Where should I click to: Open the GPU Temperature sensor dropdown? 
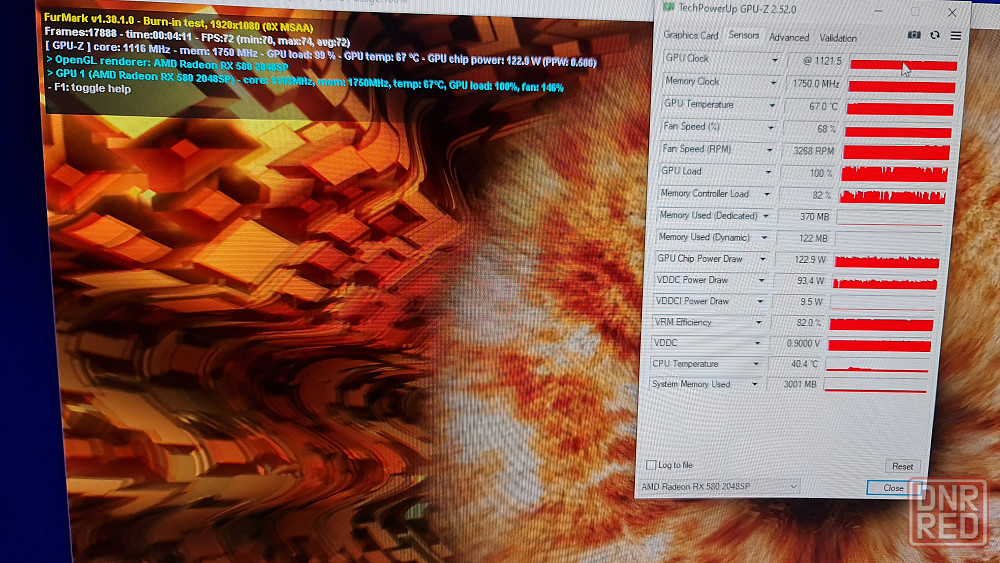772,105
